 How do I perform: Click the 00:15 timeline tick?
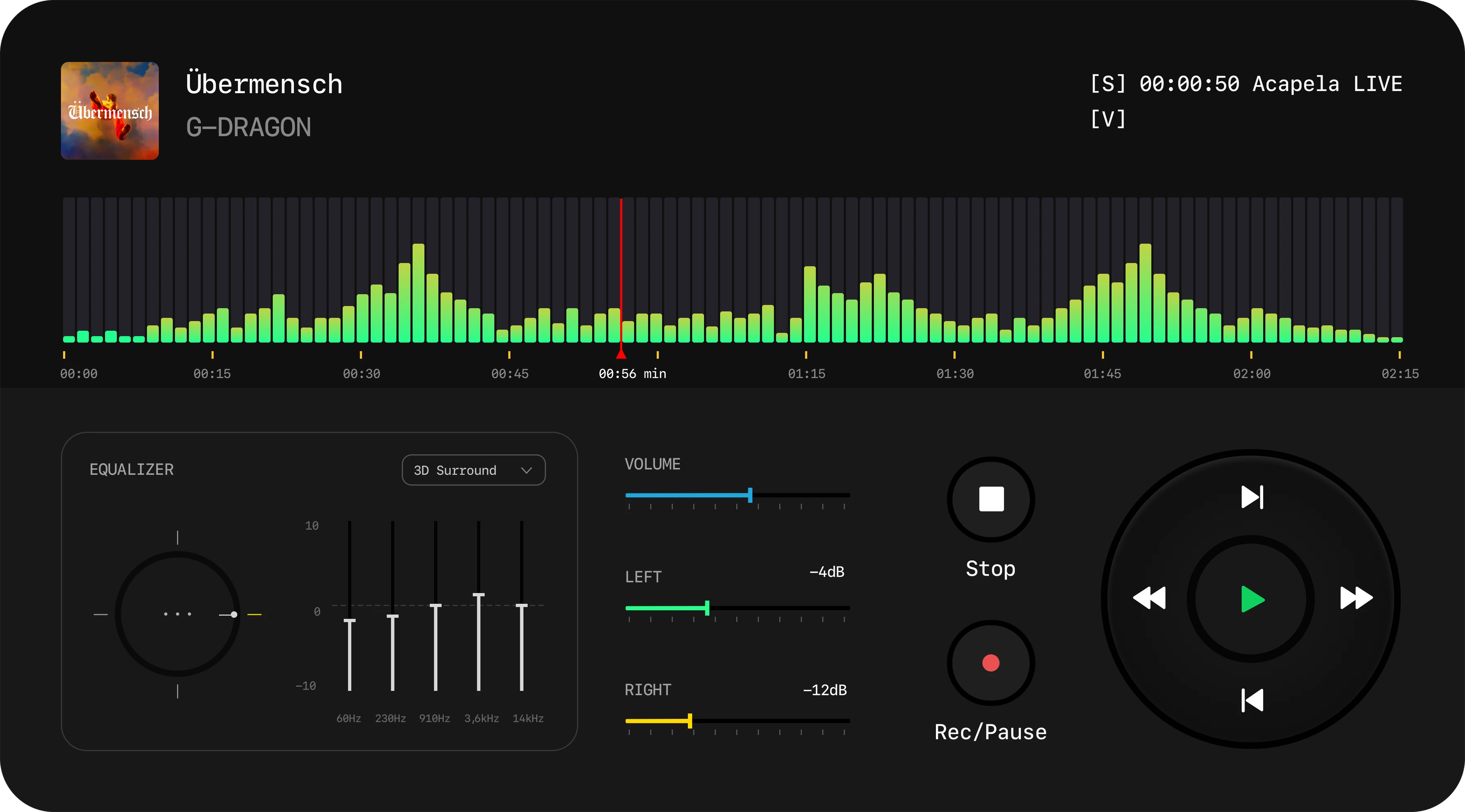click(x=212, y=355)
